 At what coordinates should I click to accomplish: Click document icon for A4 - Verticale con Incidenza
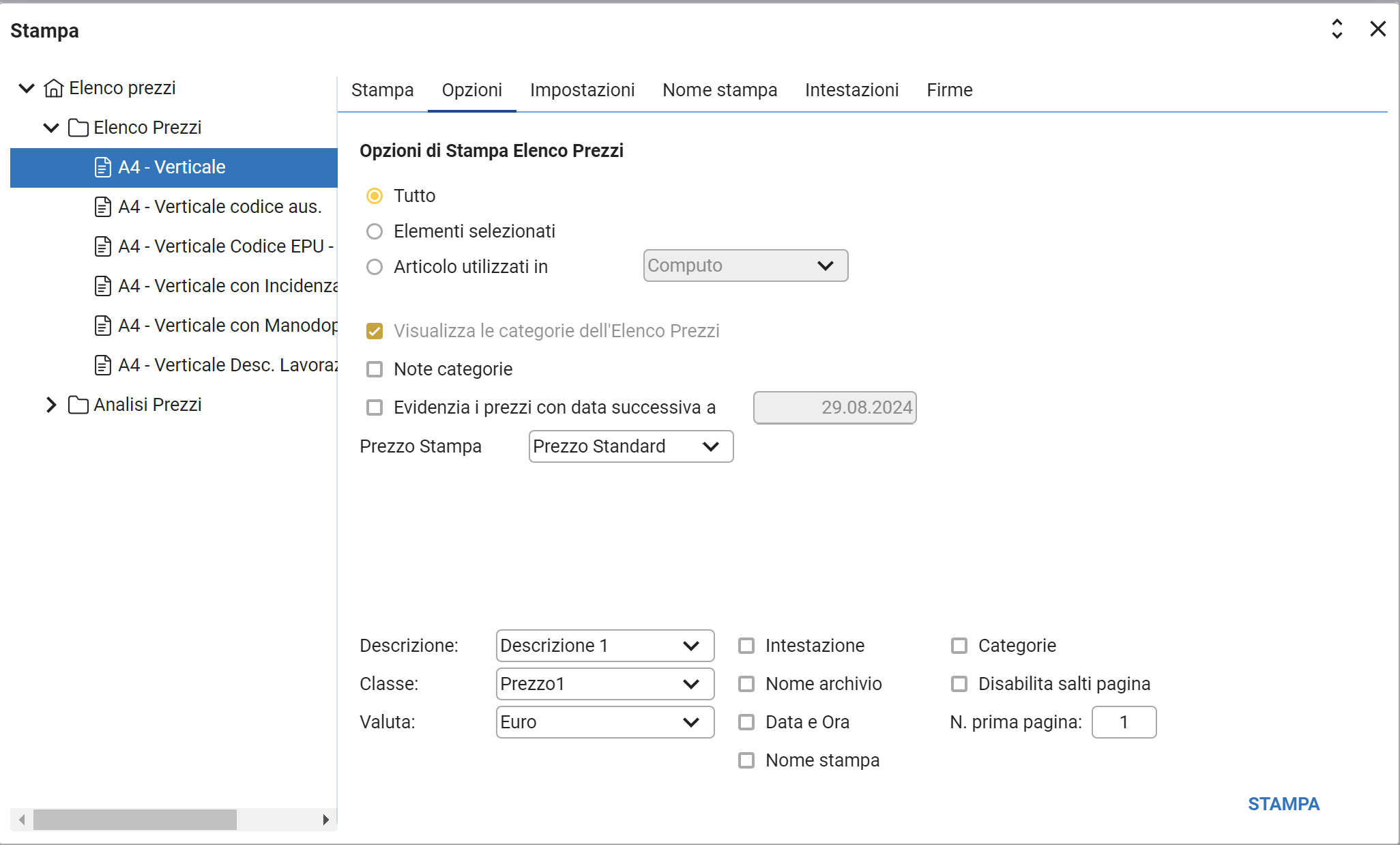(102, 286)
